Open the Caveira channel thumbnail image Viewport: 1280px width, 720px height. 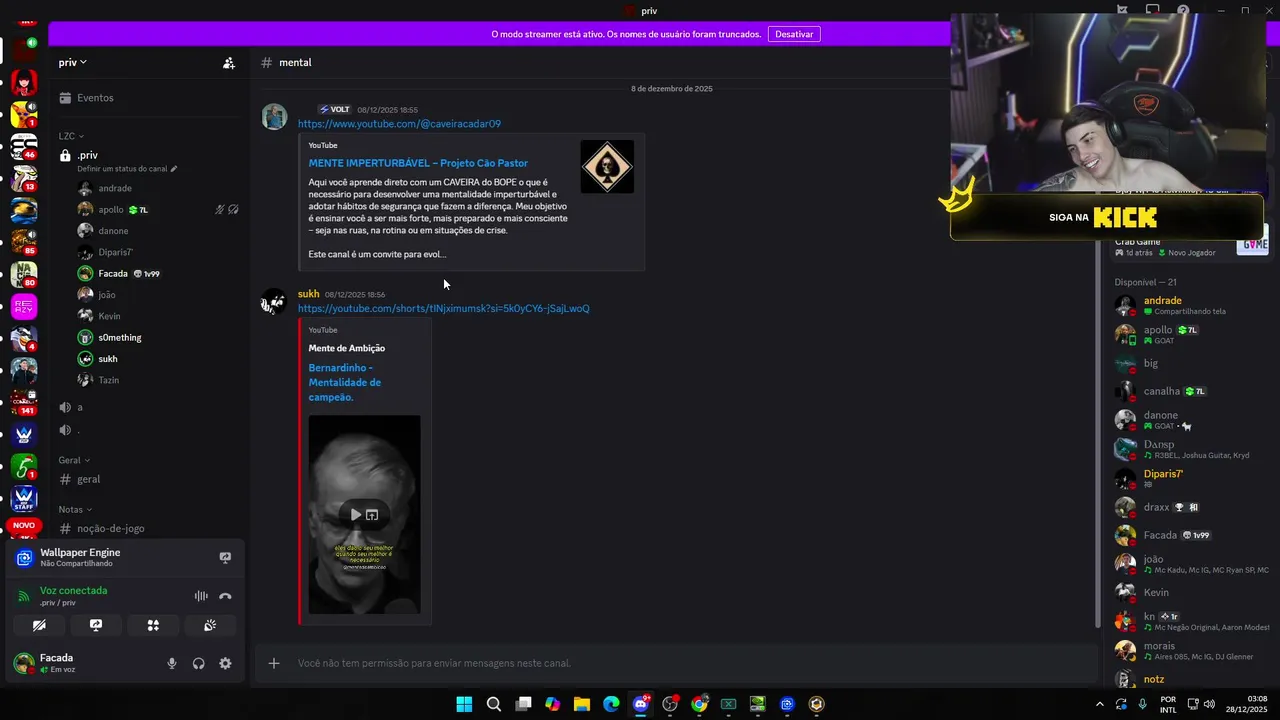click(607, 166)
